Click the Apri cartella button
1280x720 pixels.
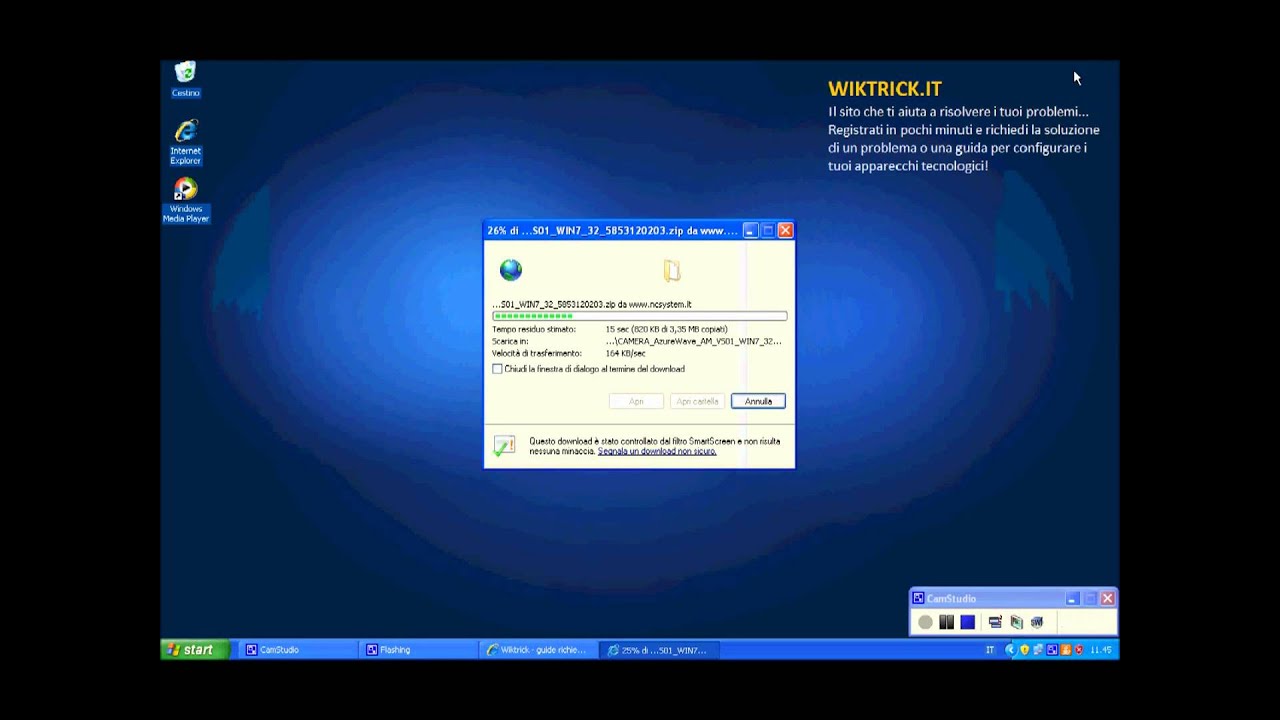697,401
